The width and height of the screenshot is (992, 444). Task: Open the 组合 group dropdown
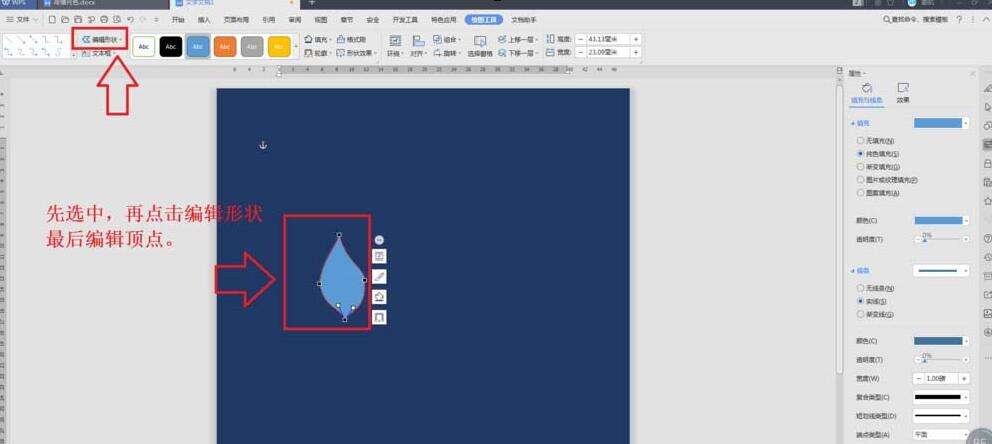[447, 39]
